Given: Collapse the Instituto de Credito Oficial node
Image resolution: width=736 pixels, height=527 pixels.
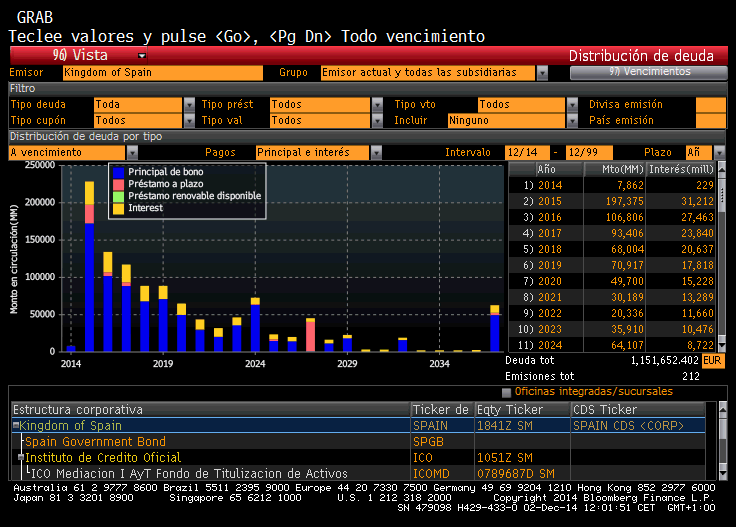Looking at the screenshot, I should (x=21, y=458).
